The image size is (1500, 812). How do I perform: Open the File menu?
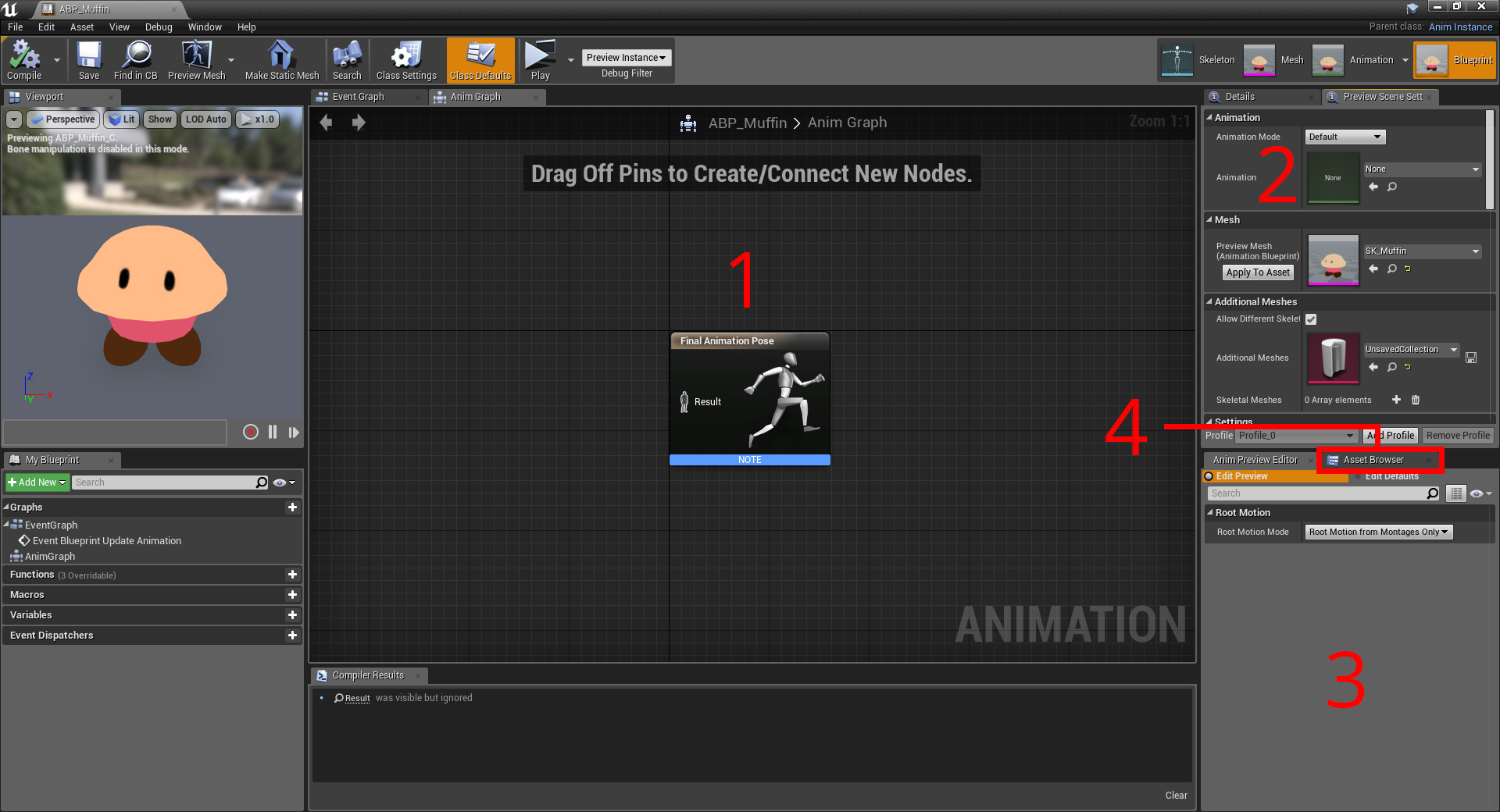pos(16,27)
